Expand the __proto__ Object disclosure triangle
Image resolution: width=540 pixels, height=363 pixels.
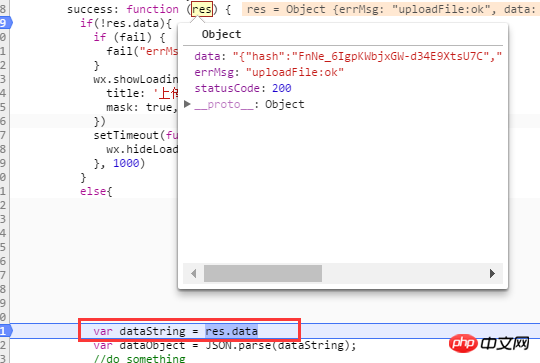point(187,104)
